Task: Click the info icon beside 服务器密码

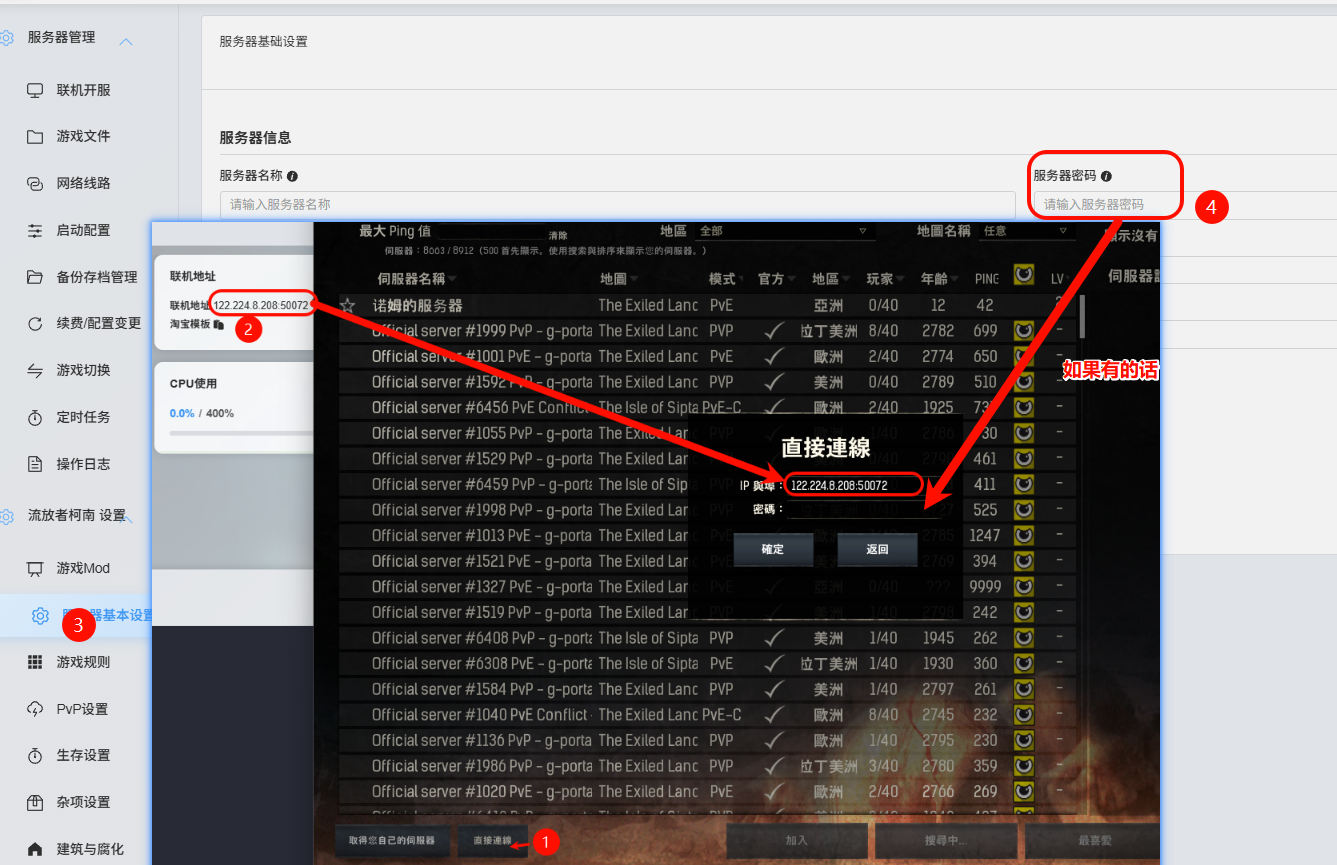Action: (1106, 176)
